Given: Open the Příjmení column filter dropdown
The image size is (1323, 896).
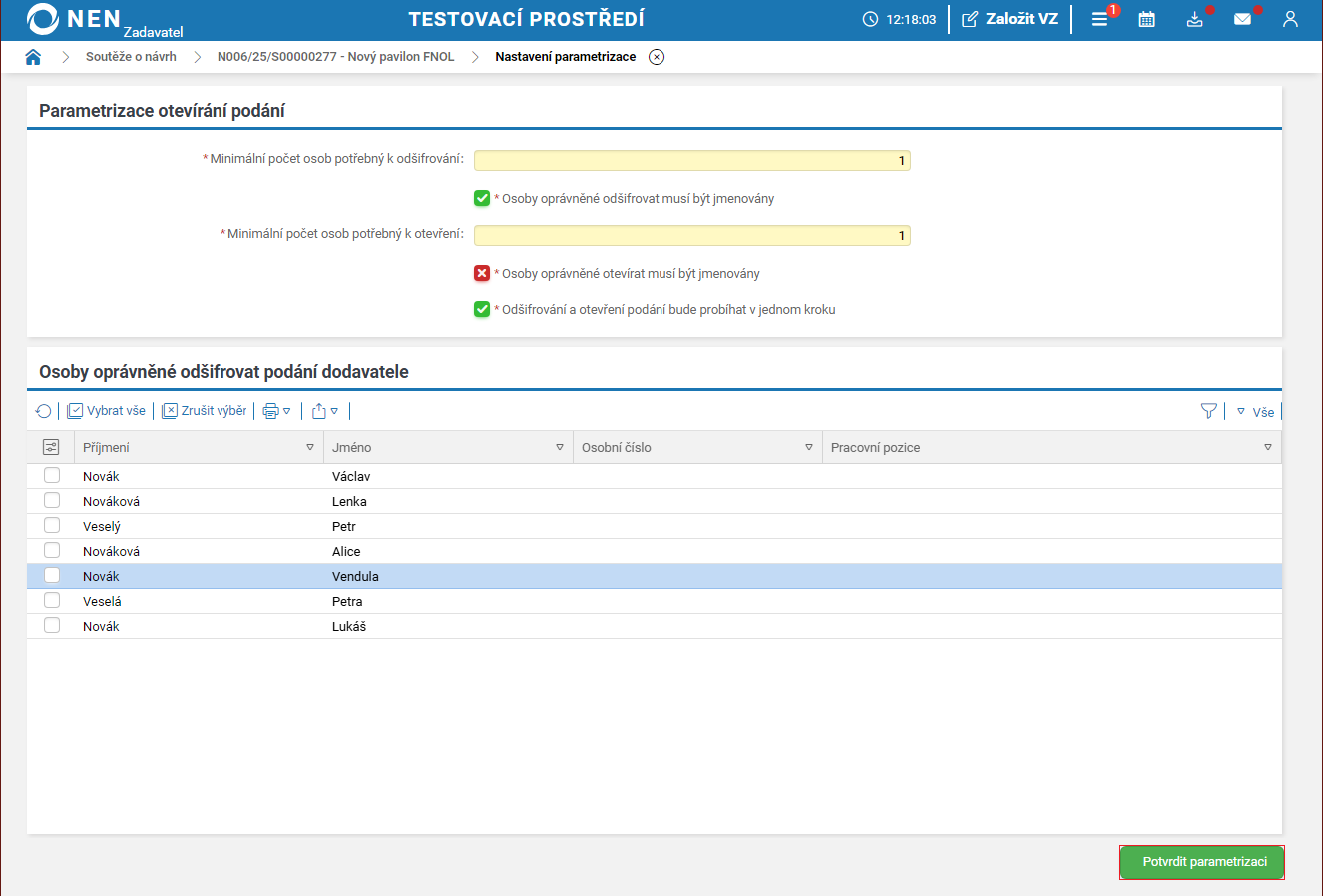Looking at the screenshot, I should (x=310, y=448).
